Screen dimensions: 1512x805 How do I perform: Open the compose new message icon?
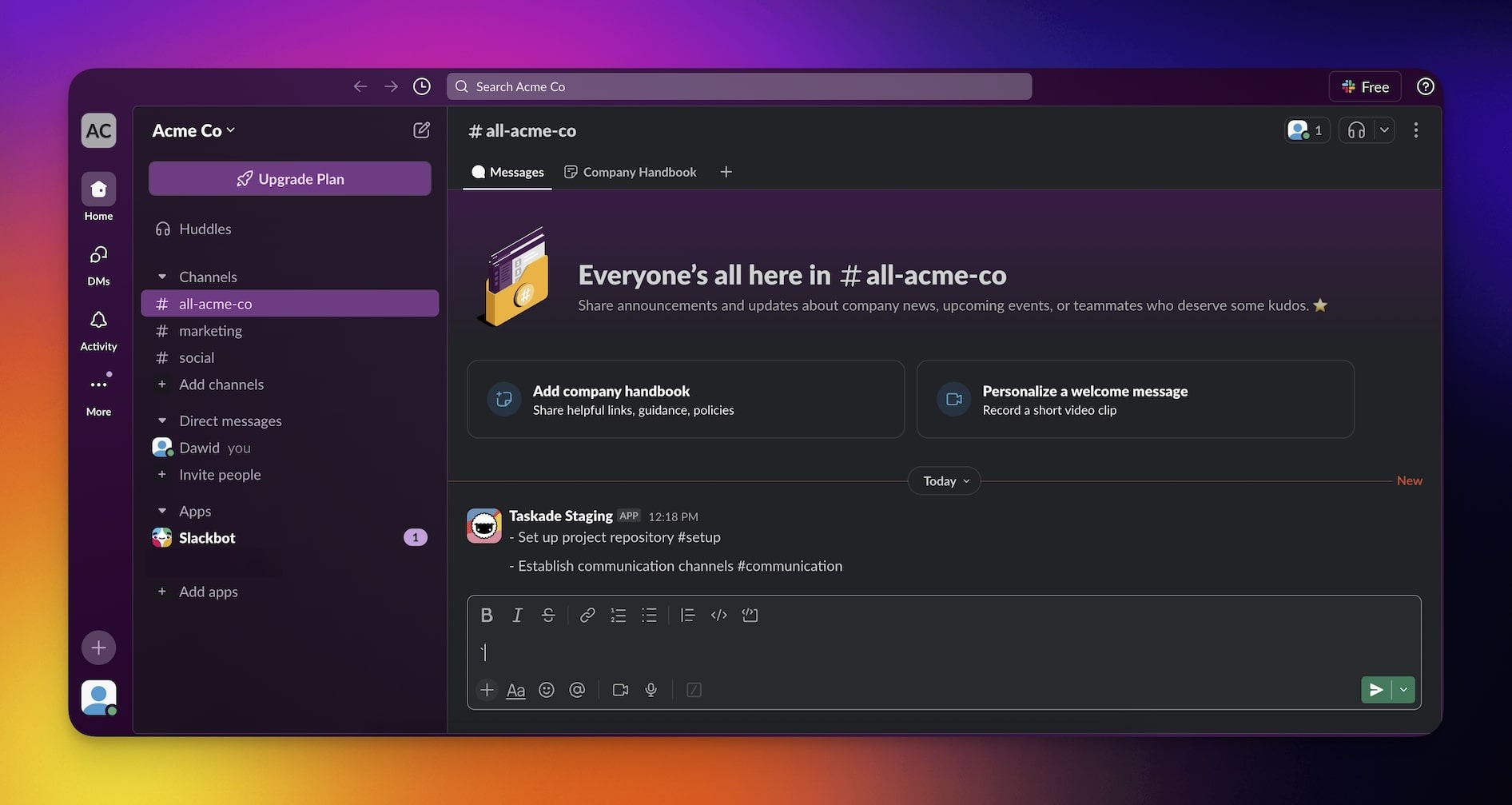click(x=421, y=130)
